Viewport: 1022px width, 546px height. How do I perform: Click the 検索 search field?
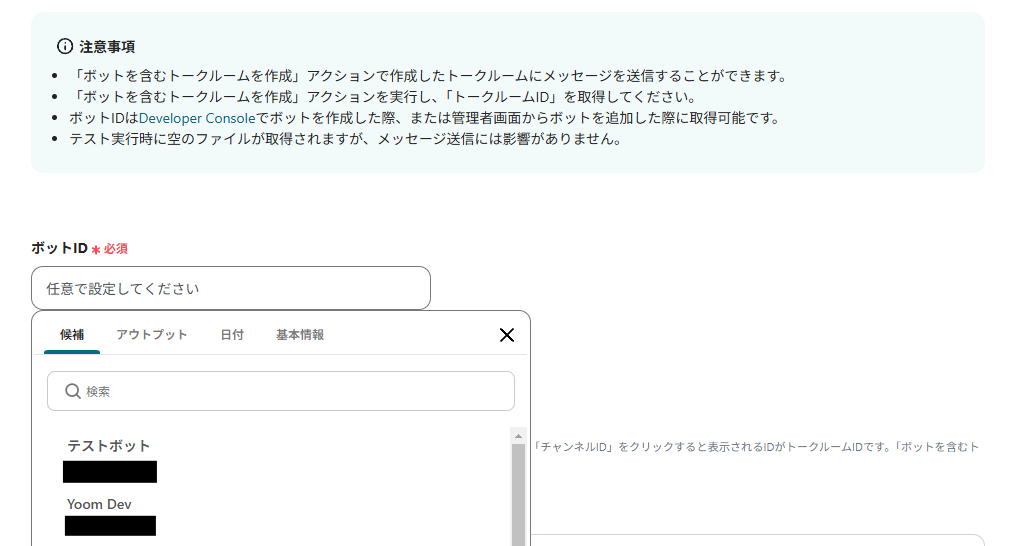(x=281, y=391)
